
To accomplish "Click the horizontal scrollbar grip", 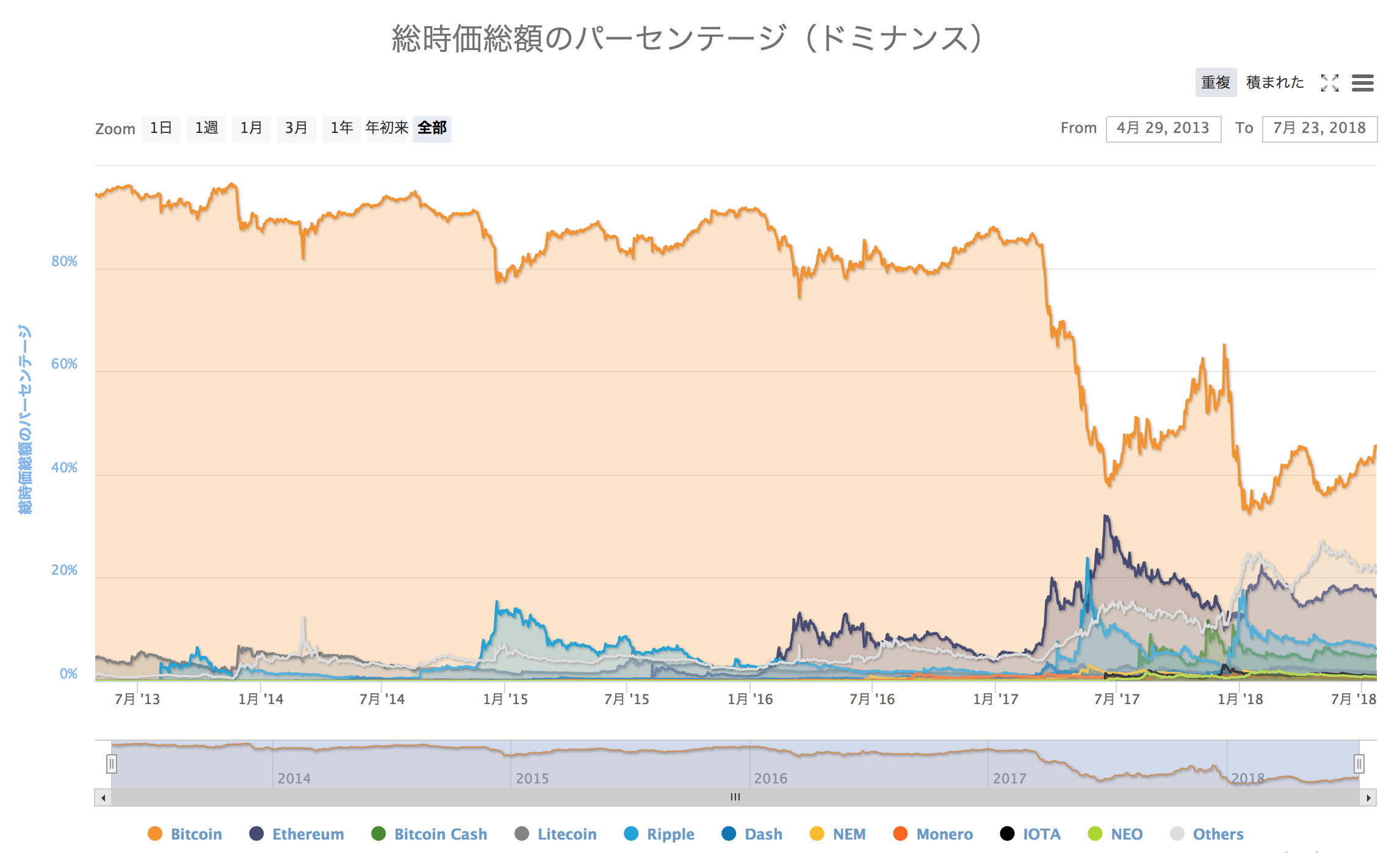I will [735, 797].
